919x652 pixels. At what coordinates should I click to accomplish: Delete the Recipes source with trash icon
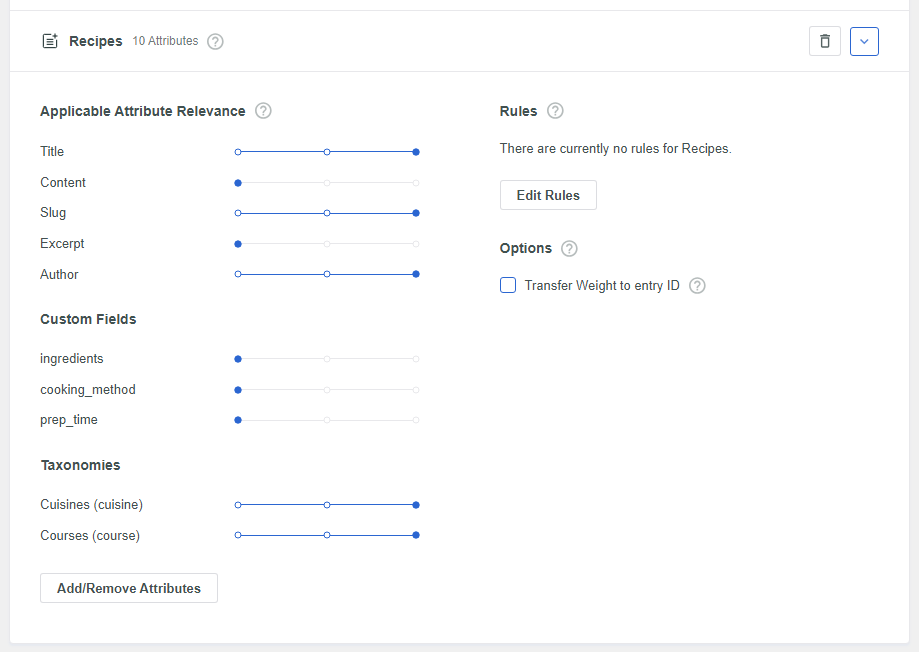825,42
